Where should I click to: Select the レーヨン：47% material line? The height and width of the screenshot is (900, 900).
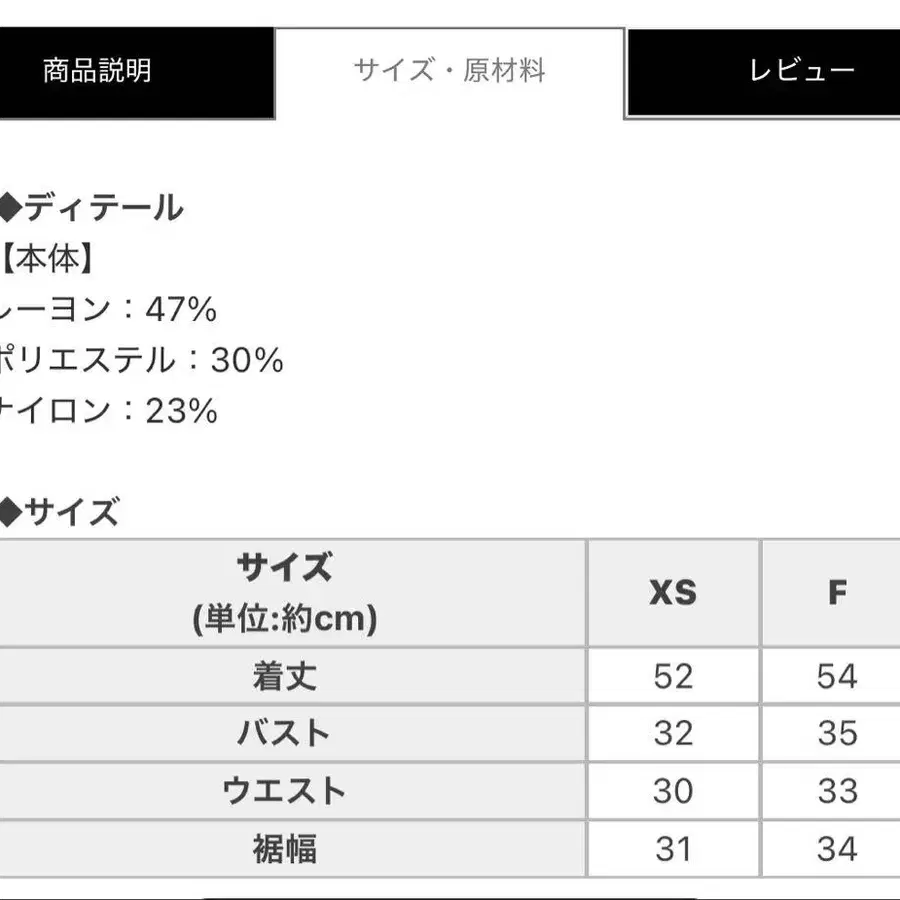[x=108, y=310]
